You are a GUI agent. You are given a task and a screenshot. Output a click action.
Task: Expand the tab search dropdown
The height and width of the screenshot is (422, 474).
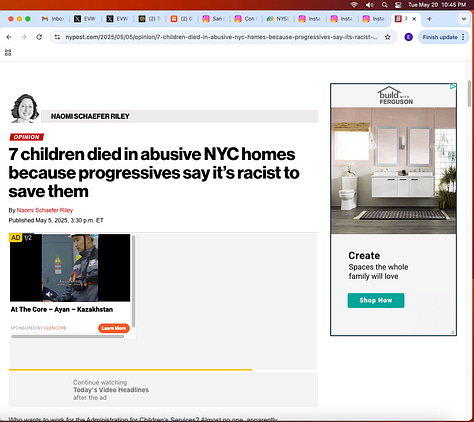point(464,19)
